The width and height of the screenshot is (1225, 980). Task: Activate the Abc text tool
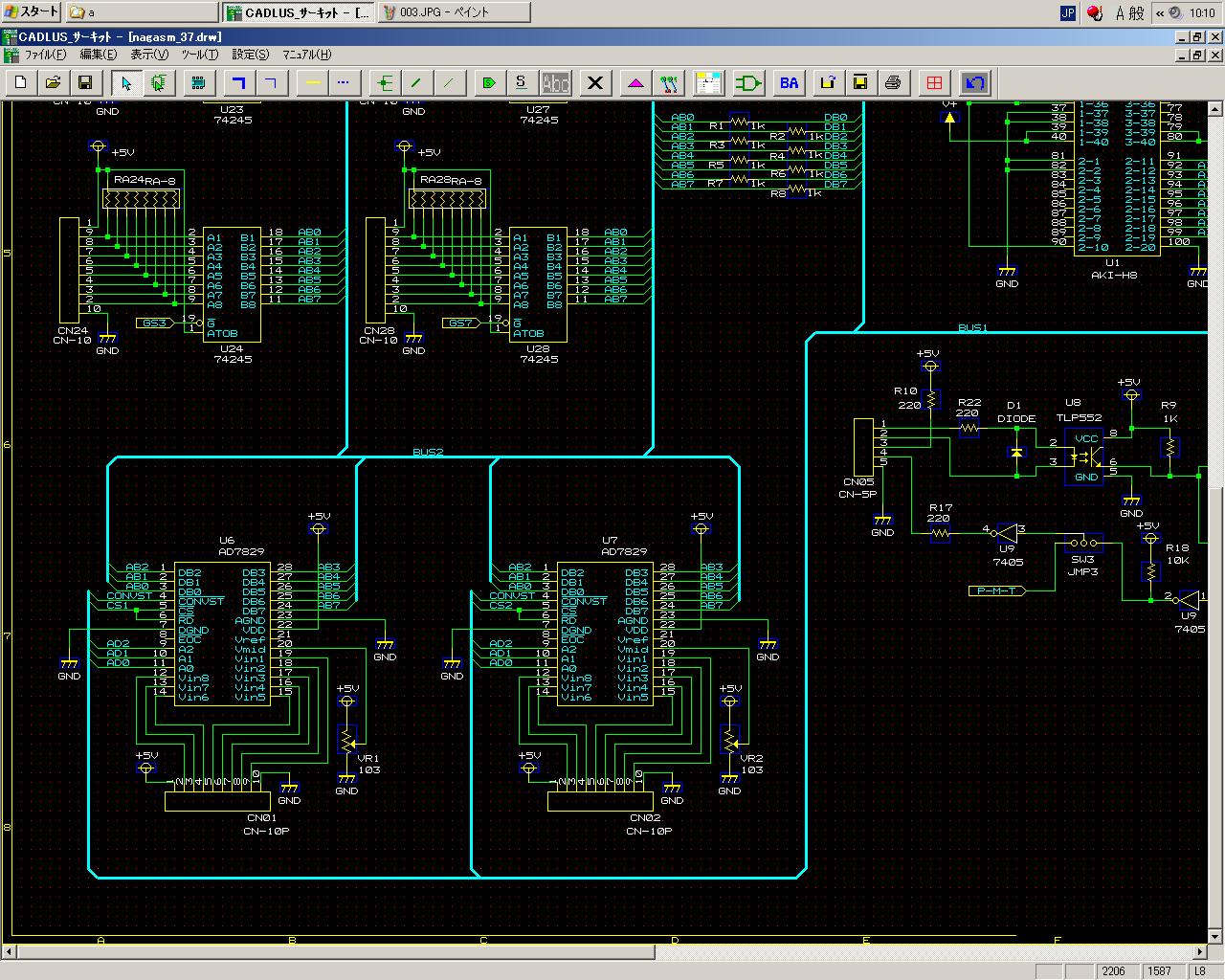click(555, 83)
